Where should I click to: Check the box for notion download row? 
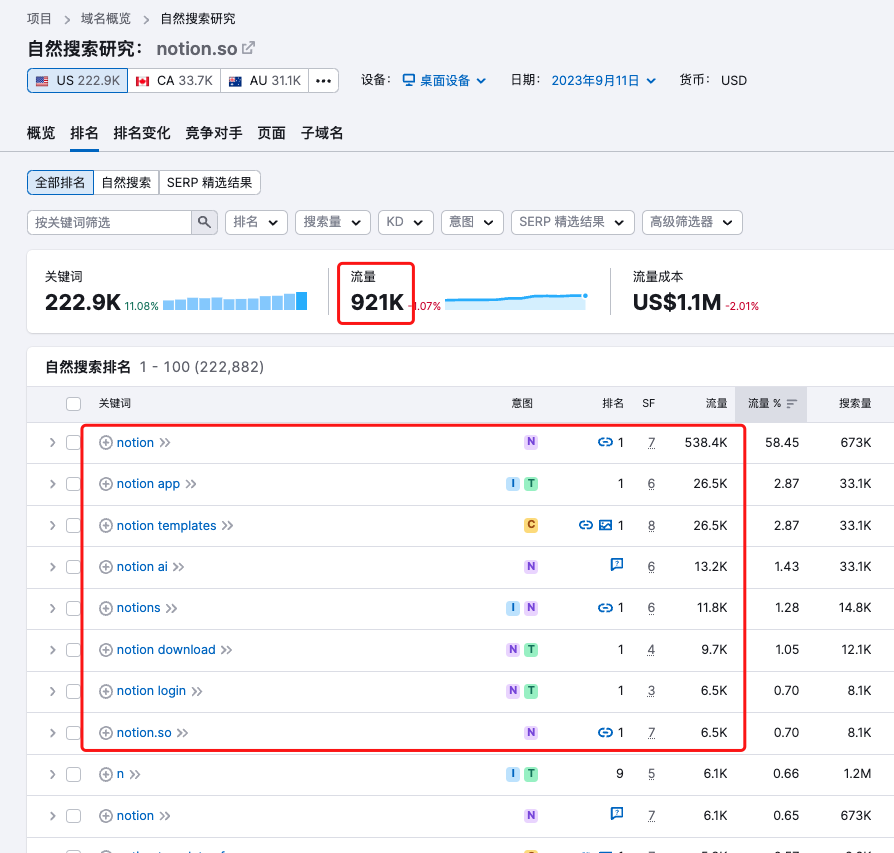(73, 650)
